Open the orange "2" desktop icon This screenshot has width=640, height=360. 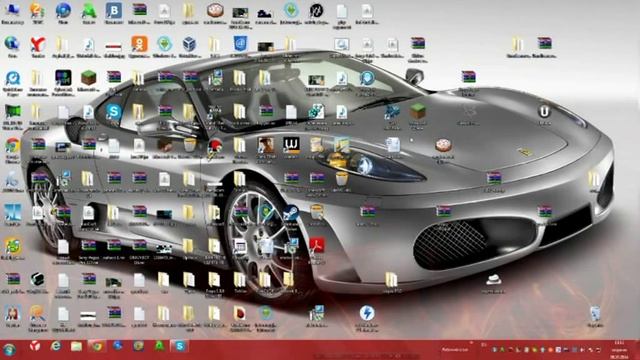tap(38, 11)
